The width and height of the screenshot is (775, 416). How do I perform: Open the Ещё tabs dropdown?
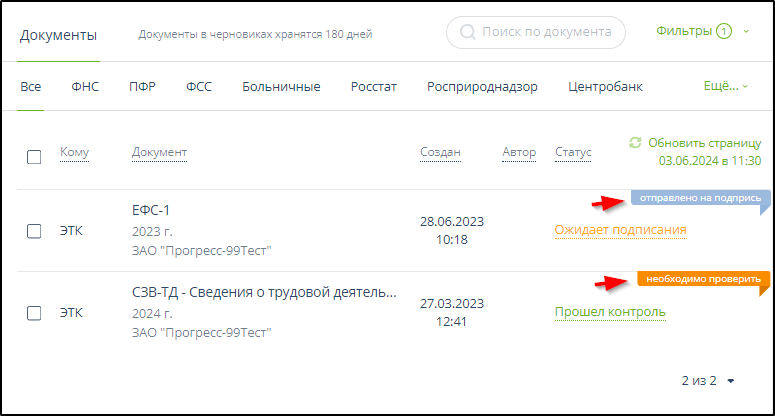pos(726,87)
